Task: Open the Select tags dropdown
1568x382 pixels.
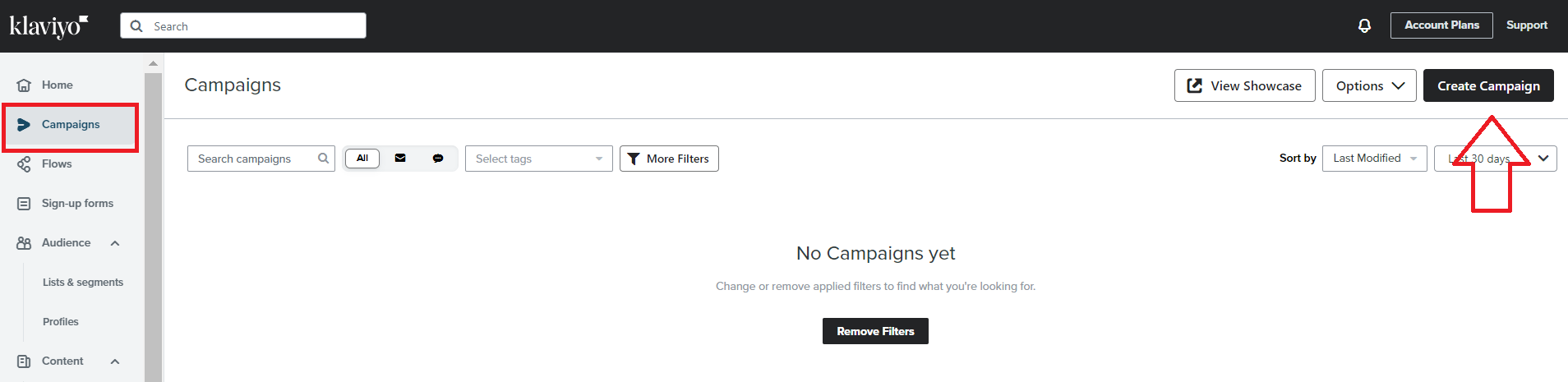Action: coord(539,159)
